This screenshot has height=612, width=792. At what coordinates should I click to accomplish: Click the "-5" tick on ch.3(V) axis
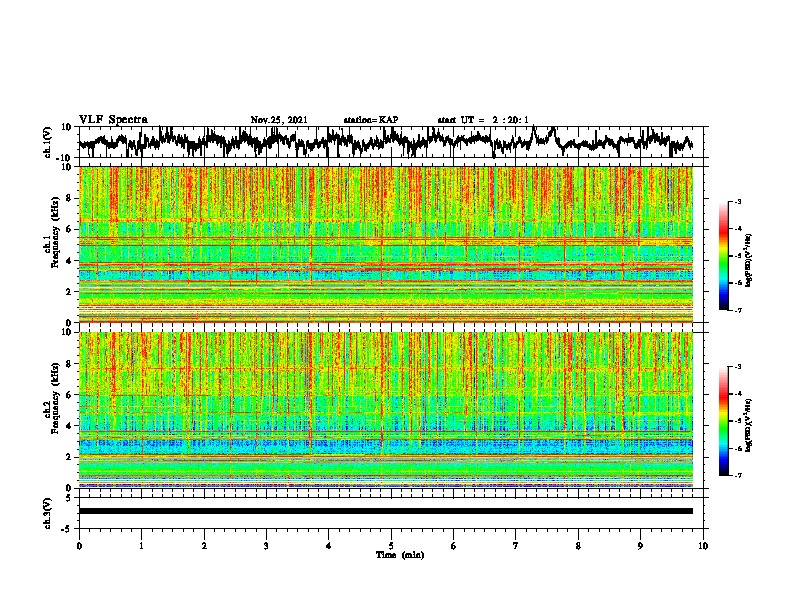point(66,529)
